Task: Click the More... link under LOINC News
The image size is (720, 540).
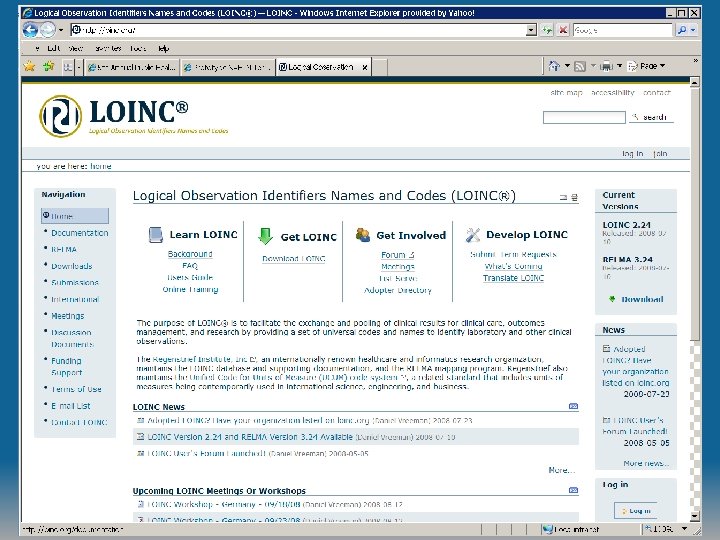Action: coord(562,470)
